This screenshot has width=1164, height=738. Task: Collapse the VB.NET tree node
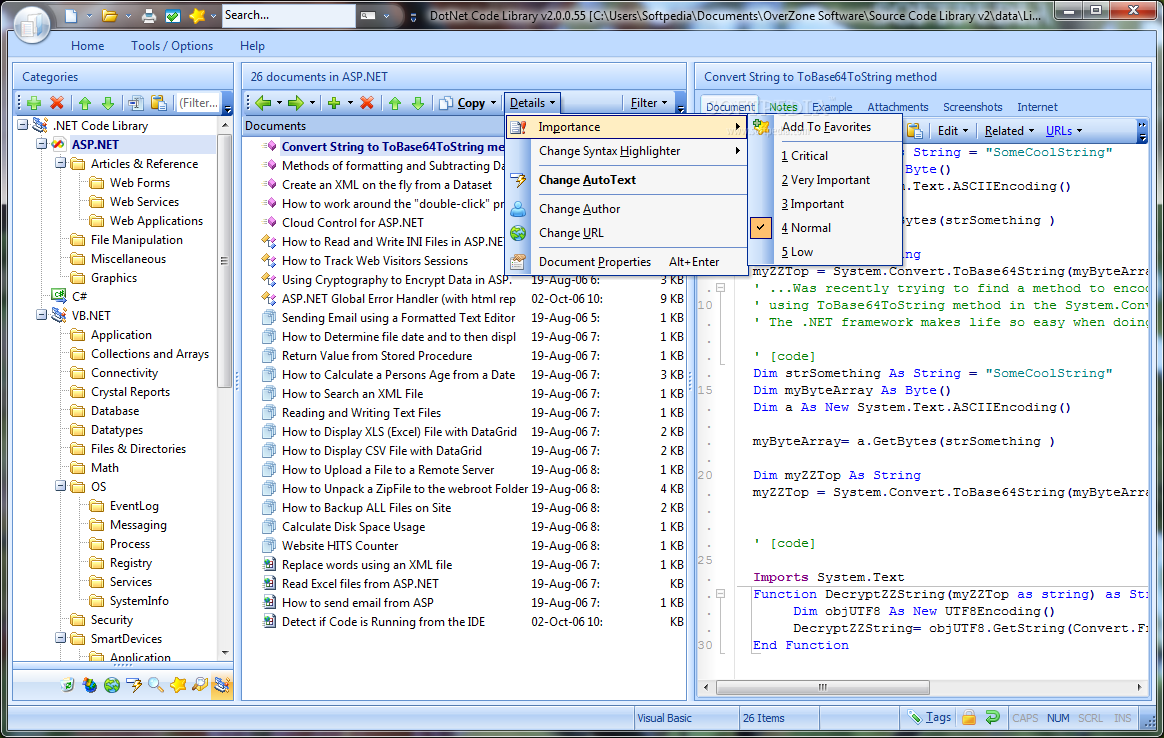pos(42,315)
